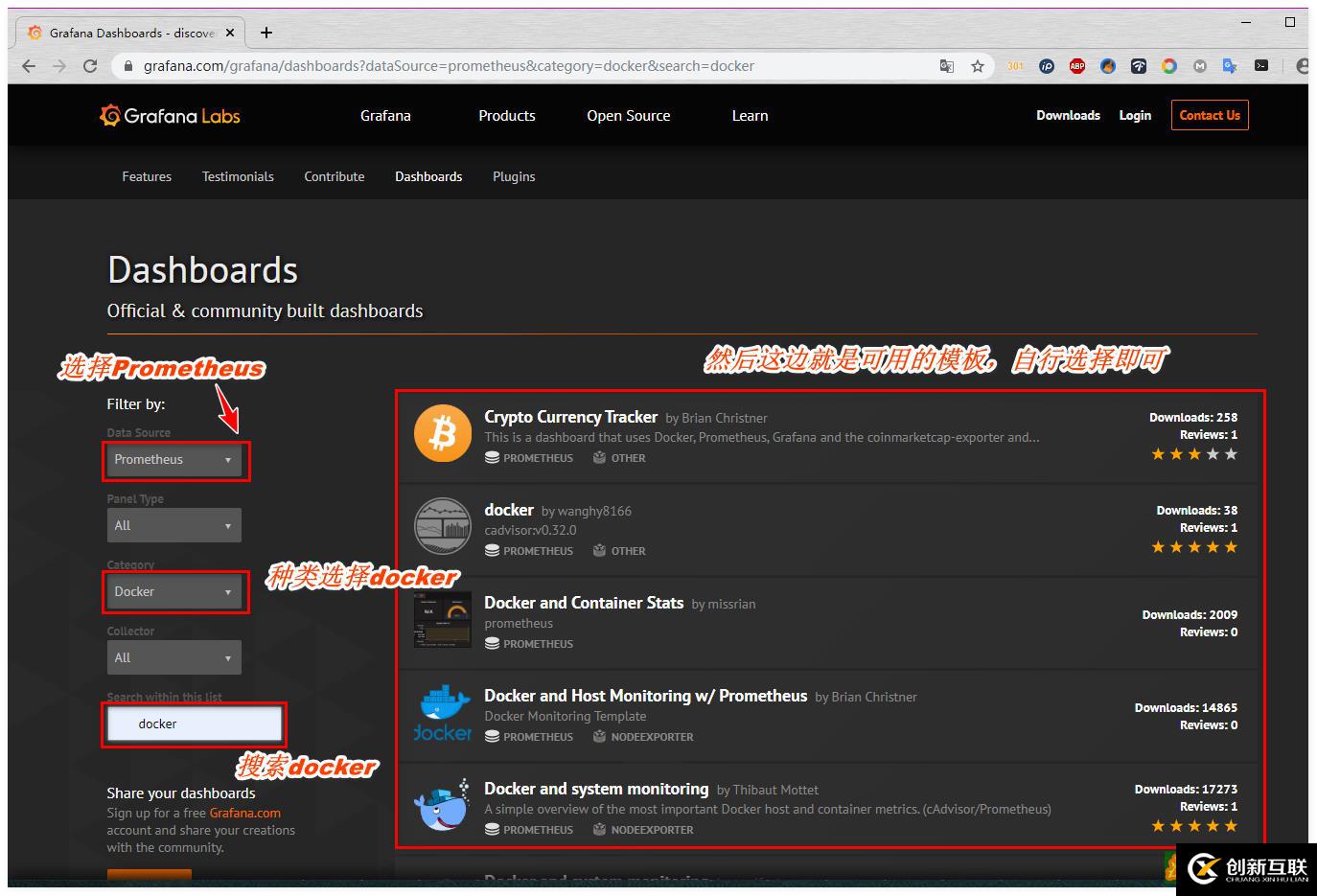Open the Category dropdown showing Docker
1317x896 pixels.
(174, 592)
